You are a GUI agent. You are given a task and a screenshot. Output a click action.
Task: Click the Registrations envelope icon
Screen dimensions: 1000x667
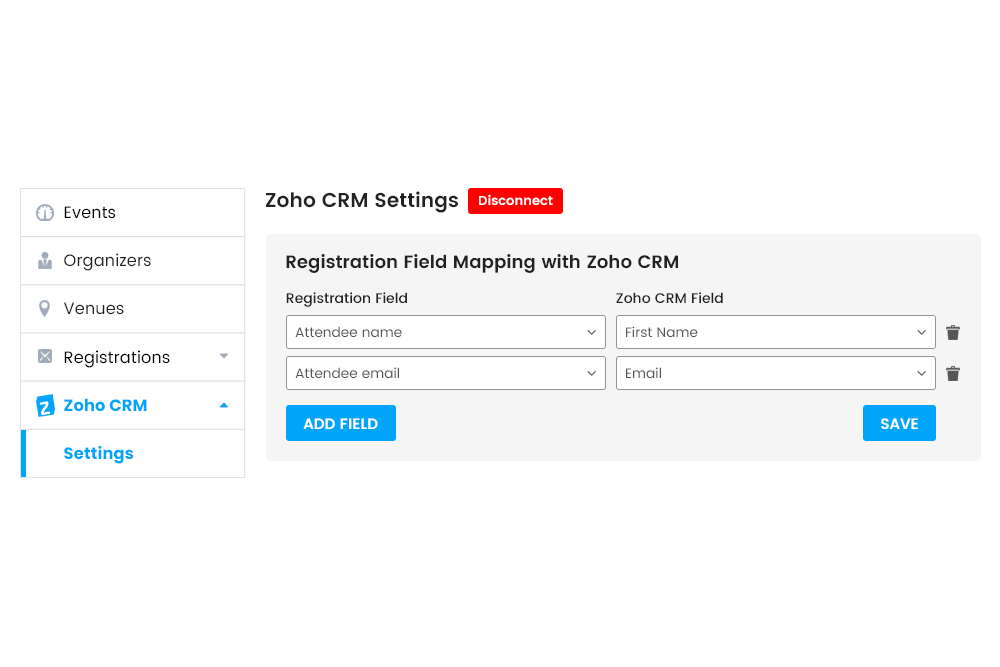pos(45,356)
